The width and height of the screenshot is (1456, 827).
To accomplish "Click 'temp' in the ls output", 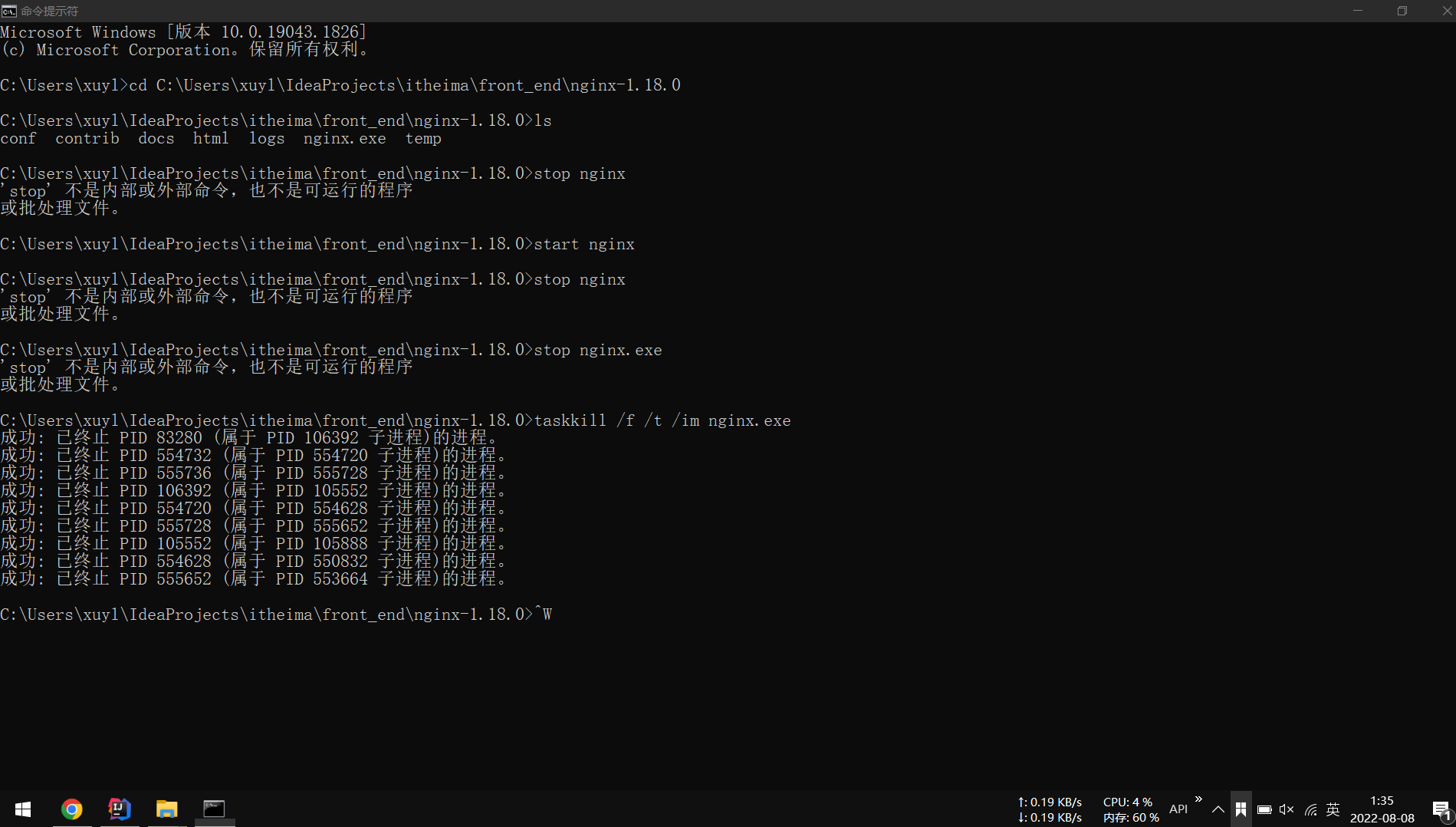I will click(423, 138).
